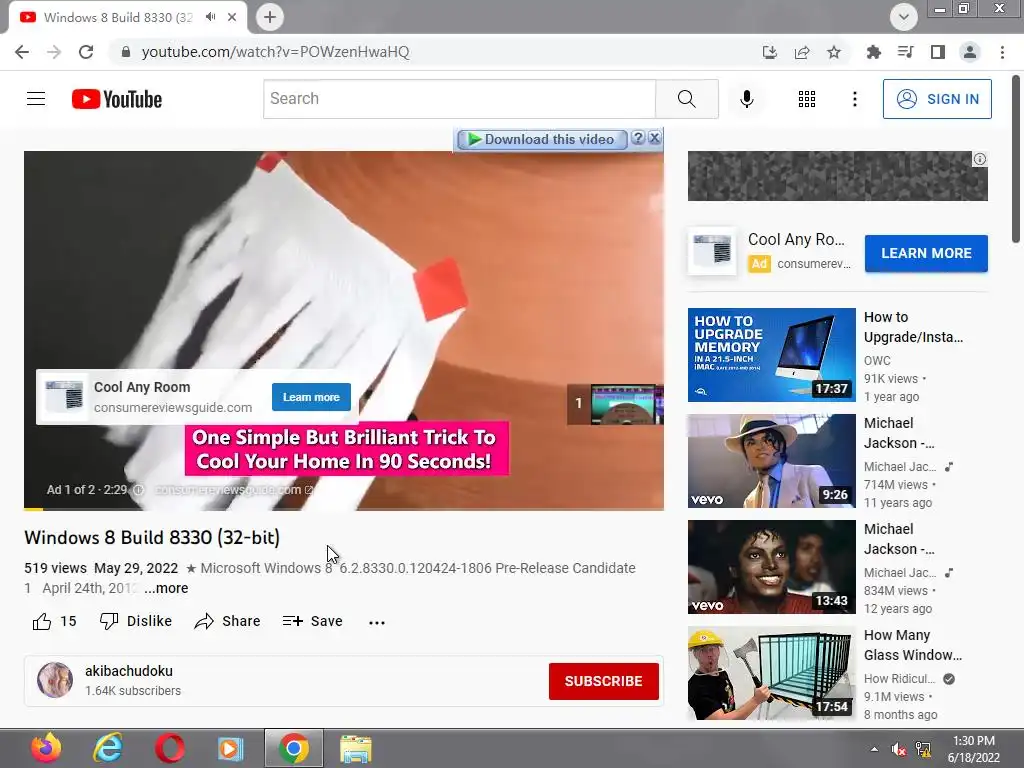Click Learn more on video ad overlay
The image size is (1024, 768).
coord(312,397)
